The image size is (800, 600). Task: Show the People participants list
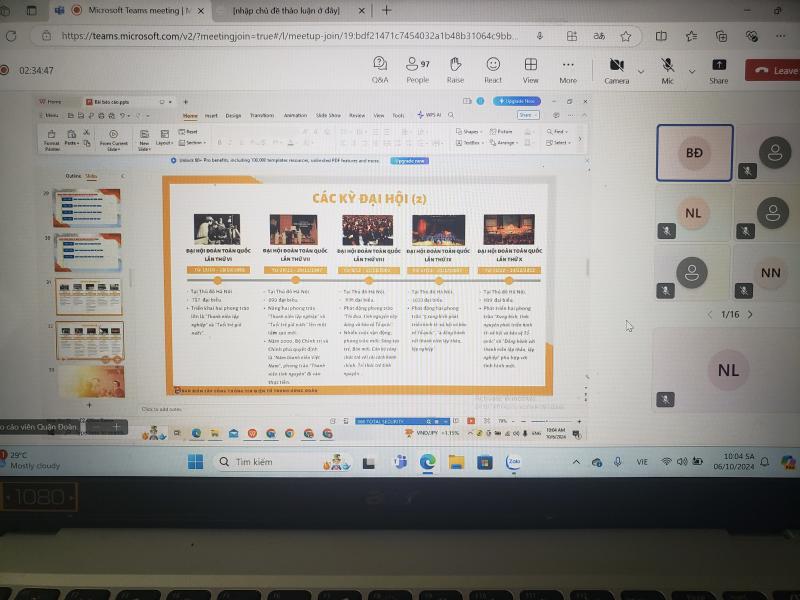pos(417,69)
